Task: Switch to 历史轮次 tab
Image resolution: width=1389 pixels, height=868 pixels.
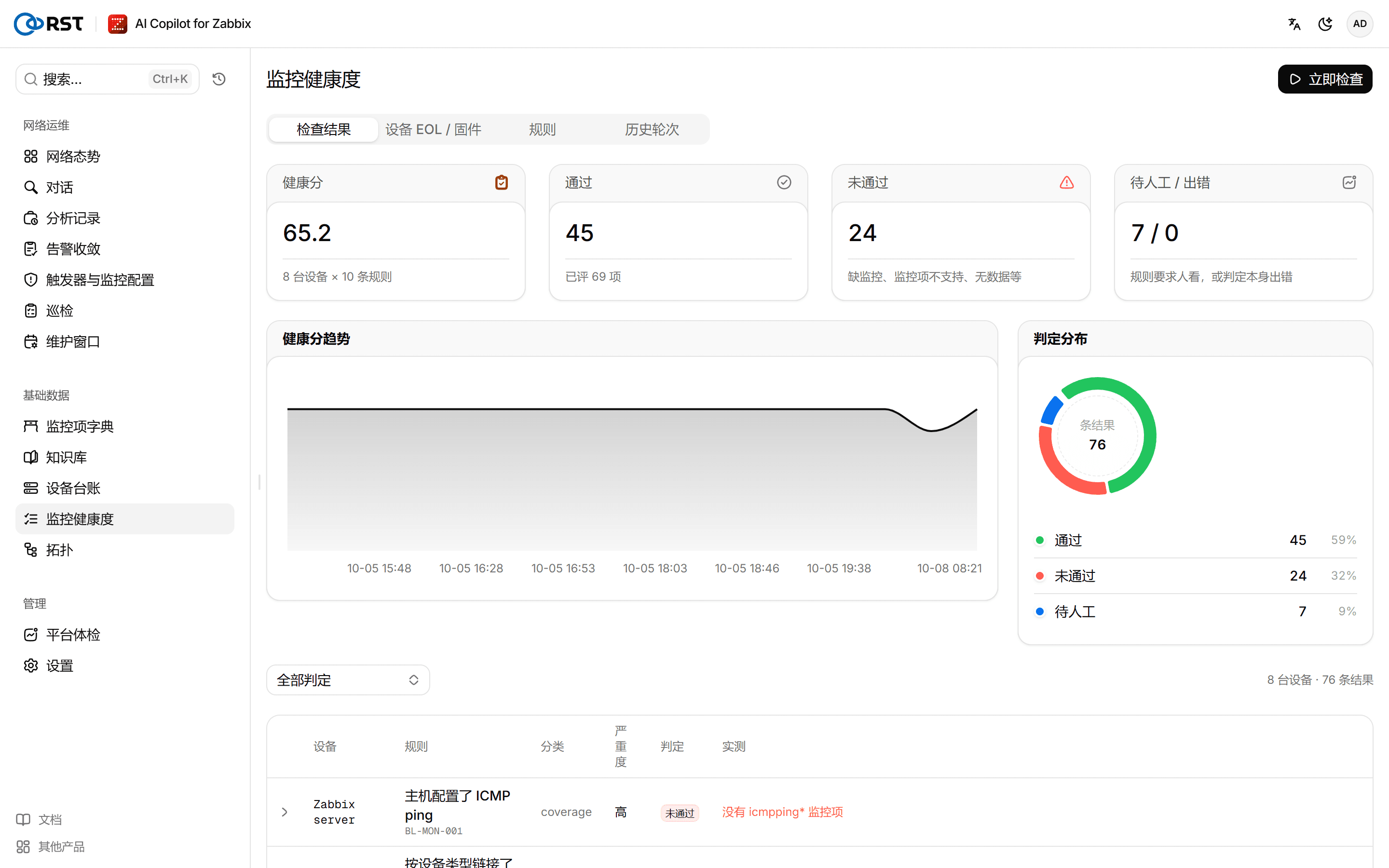Action: click(x=652, y=129)
